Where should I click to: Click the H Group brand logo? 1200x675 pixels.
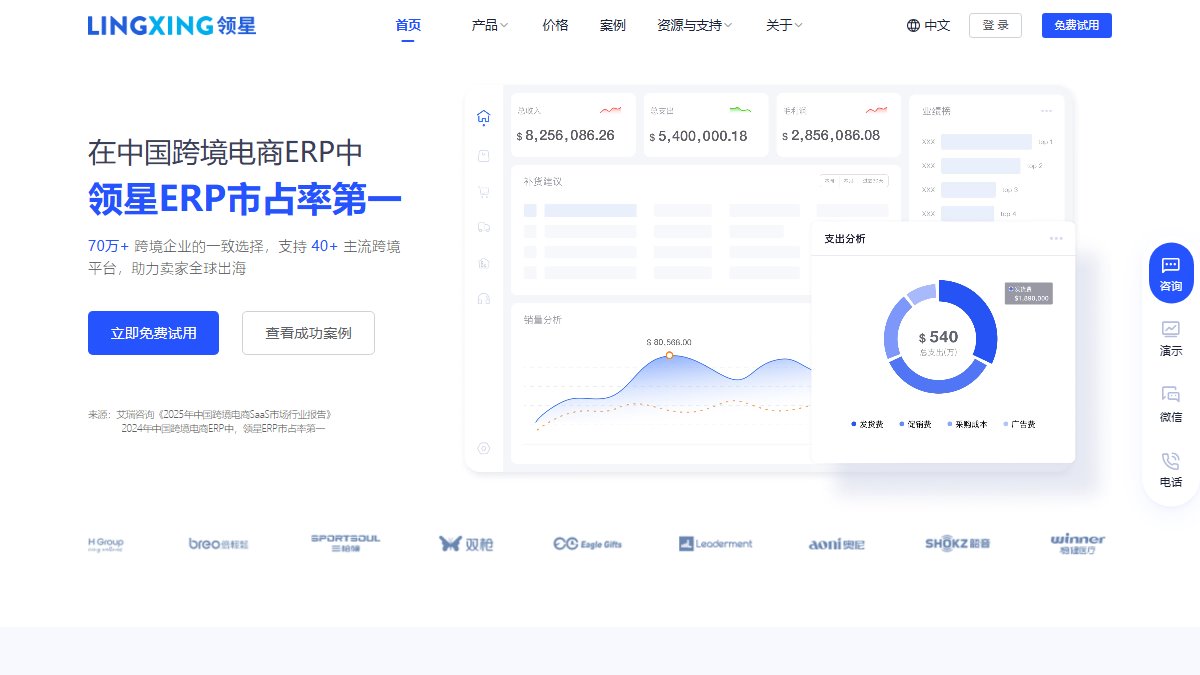click(x=106, y=544)
